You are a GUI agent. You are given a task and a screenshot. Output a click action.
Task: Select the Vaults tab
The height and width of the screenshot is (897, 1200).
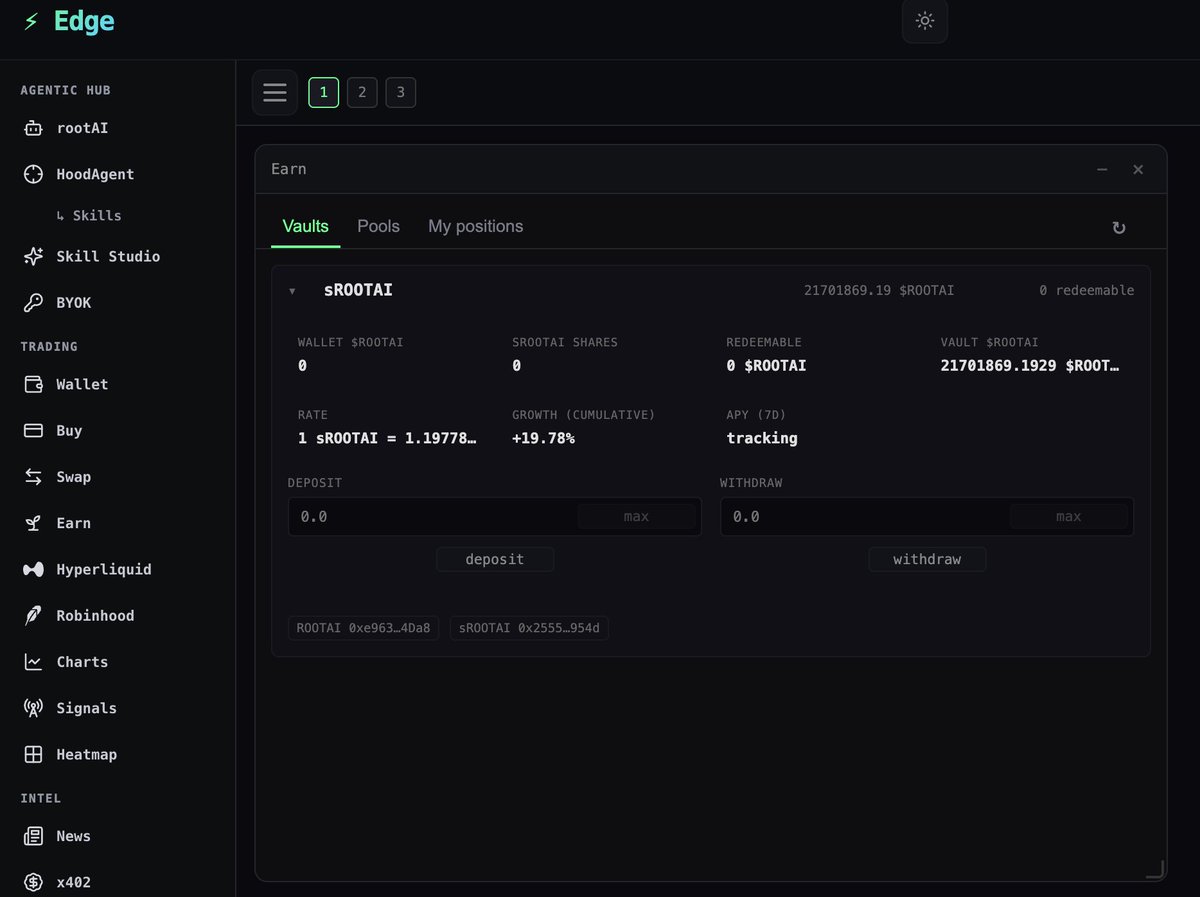click(306, 226)
